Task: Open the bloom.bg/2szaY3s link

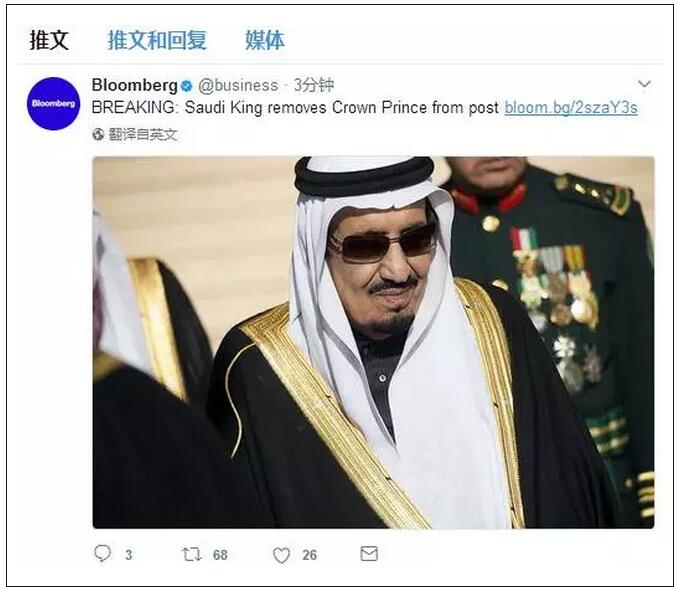Action: pos(571,108)
